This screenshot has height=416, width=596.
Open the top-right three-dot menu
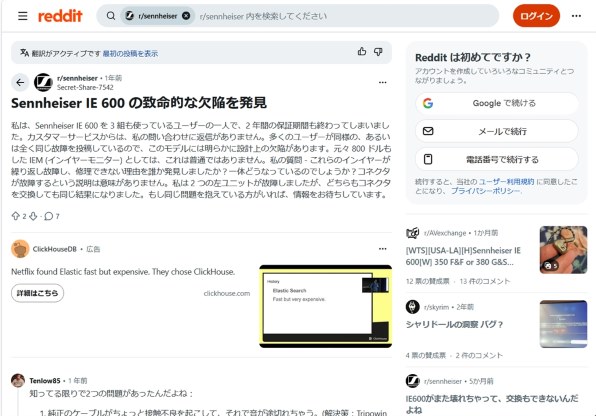(576, 16)
